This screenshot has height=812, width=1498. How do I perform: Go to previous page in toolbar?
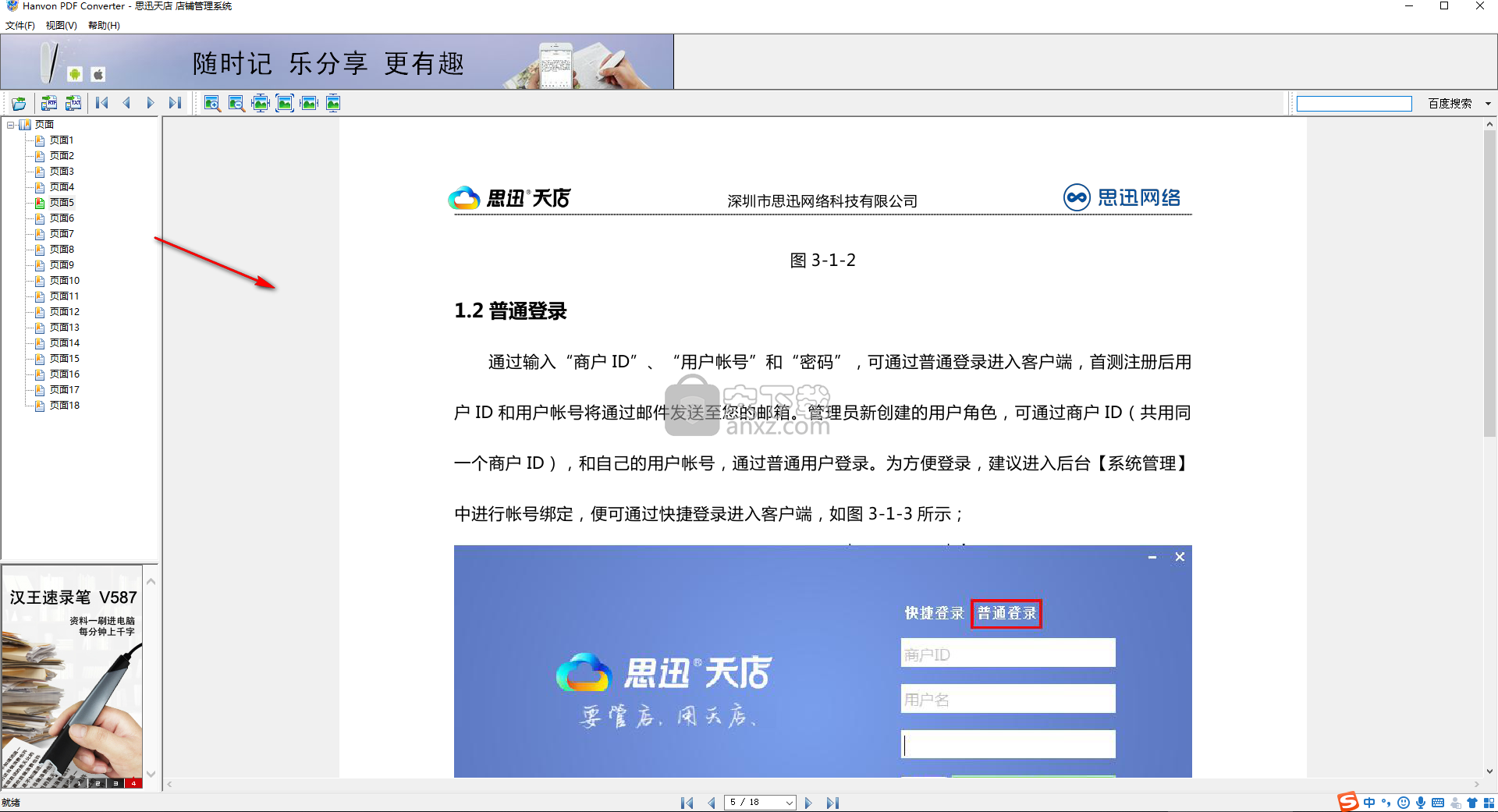(x=126, y=103)
